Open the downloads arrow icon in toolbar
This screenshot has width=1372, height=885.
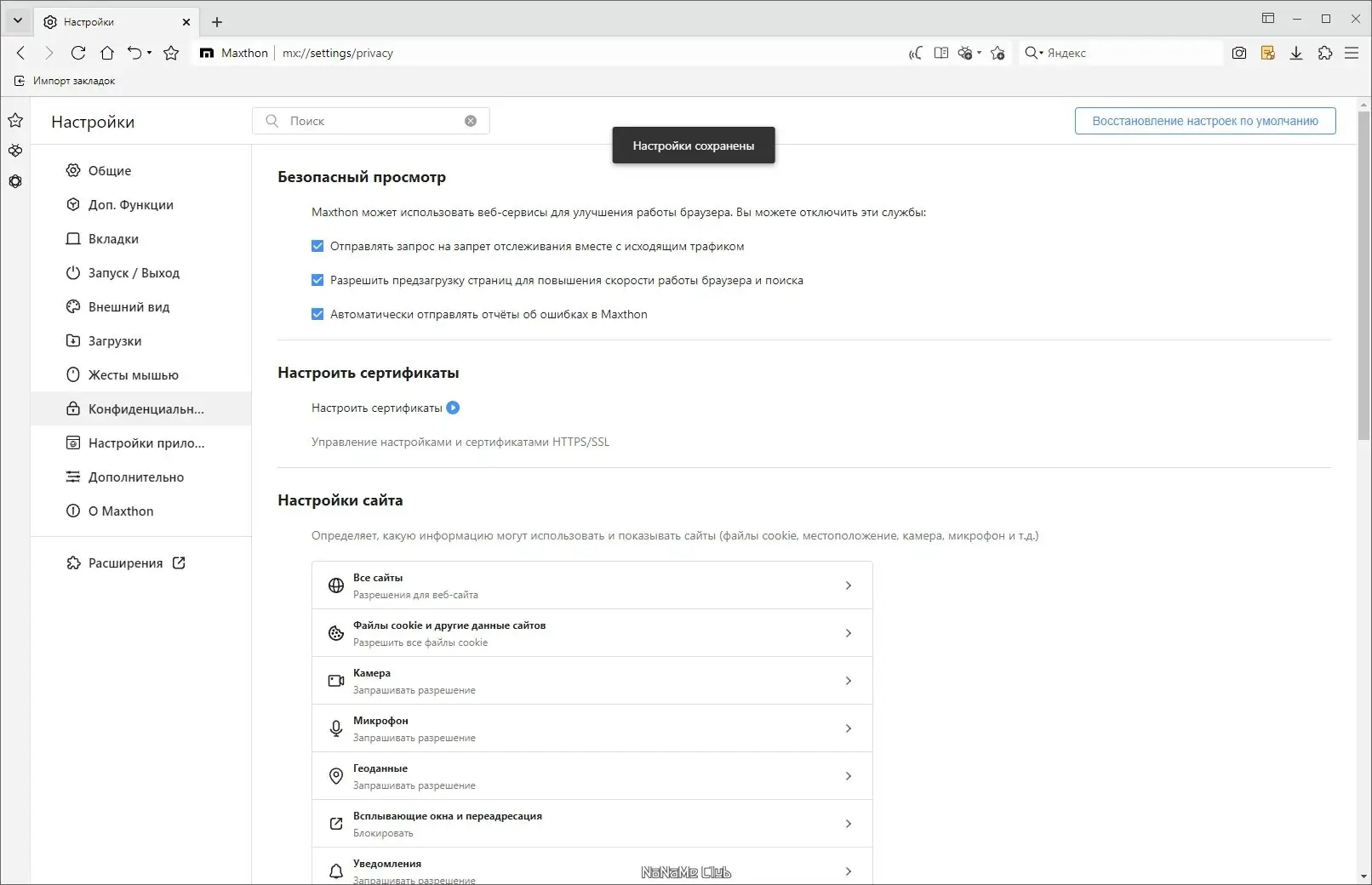[1296, 53]
